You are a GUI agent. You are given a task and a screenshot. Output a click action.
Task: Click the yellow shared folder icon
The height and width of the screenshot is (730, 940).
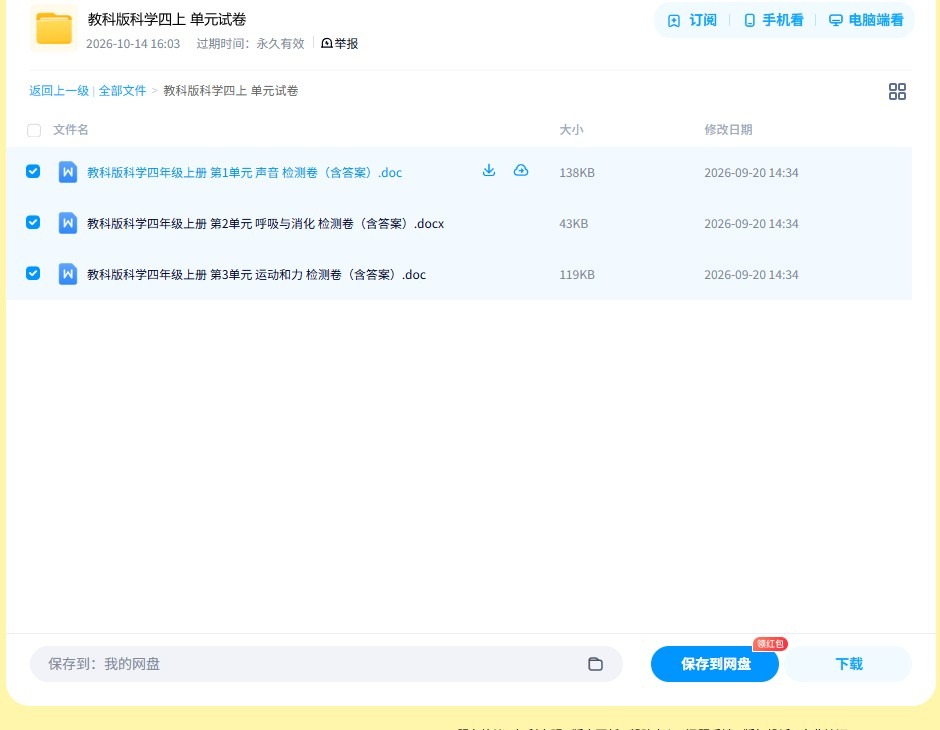tap(54, 28)
